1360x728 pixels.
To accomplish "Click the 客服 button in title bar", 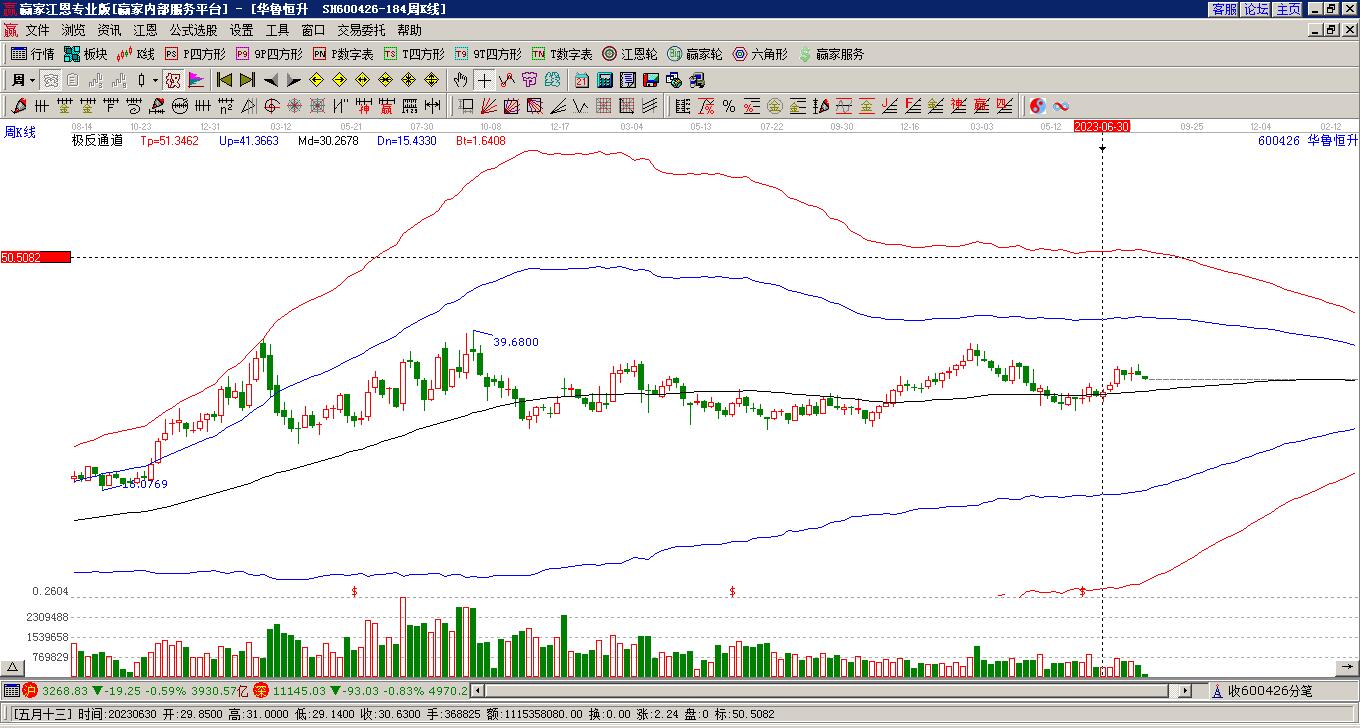I will (x=1224, y=9).
